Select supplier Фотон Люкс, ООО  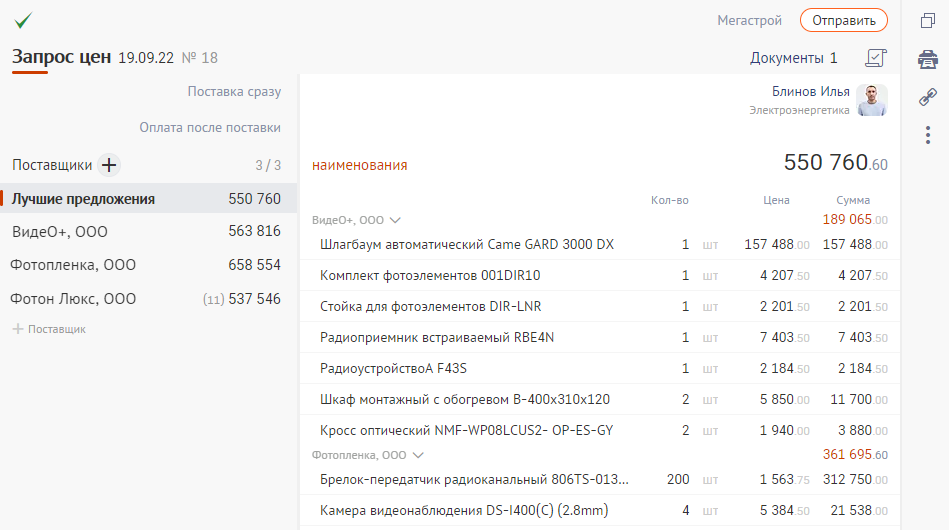coord(73,299)
